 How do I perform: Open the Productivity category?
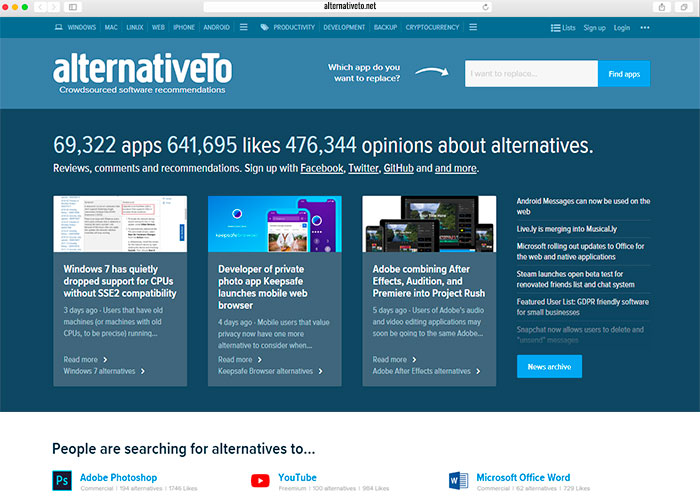[x=294, y=27]
